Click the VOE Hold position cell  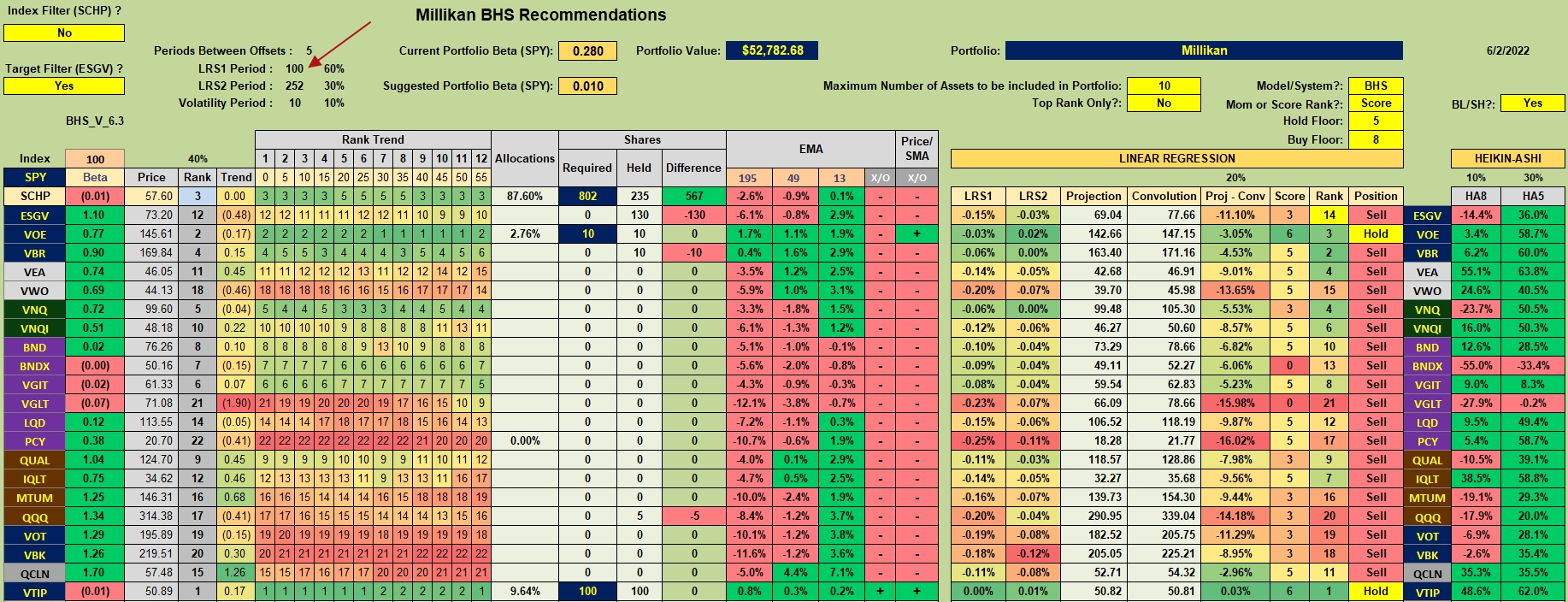(1376, 234)
